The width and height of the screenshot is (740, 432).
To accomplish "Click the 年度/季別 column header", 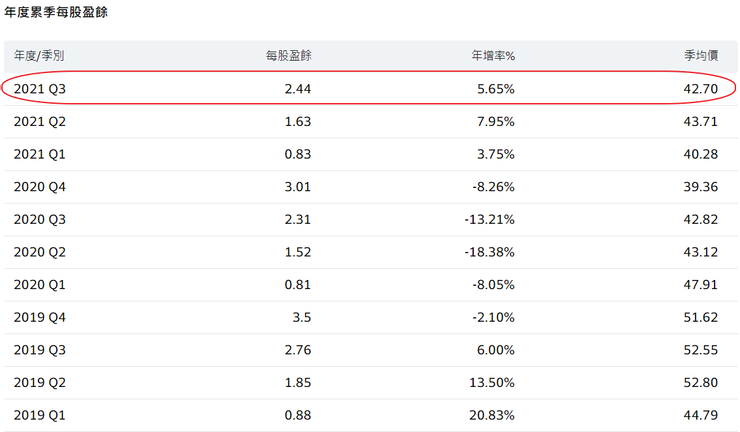I will (39, 56).
